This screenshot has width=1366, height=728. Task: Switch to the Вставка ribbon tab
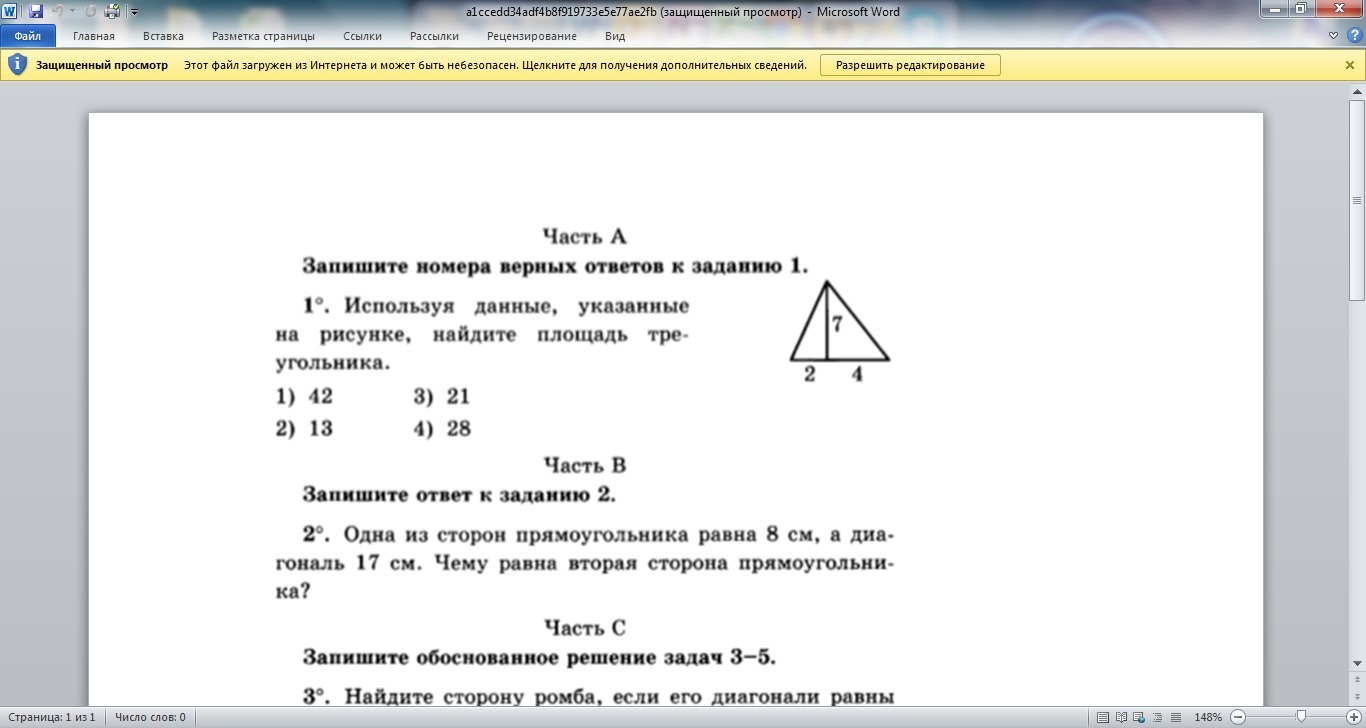(163, 36)
